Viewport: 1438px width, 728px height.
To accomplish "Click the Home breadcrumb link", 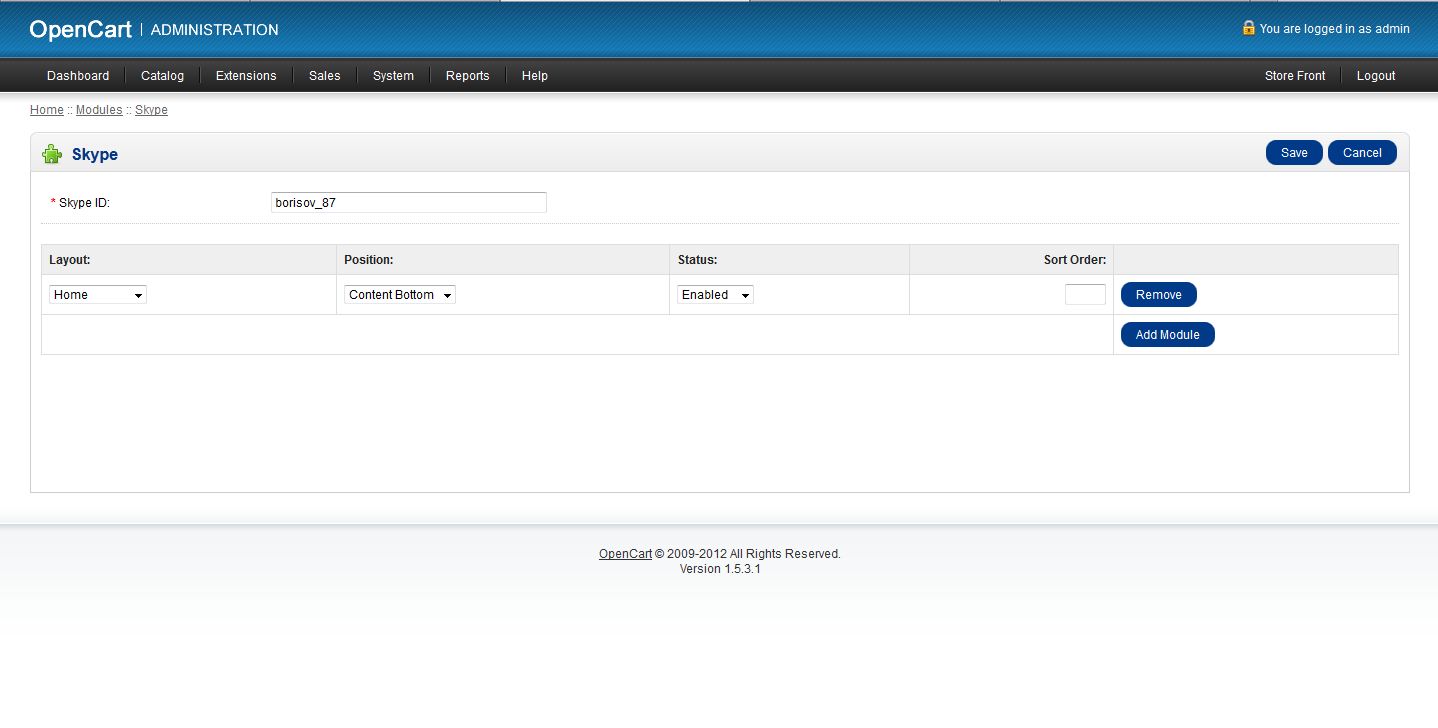I will pyautogui.click(x=47, y=110).
